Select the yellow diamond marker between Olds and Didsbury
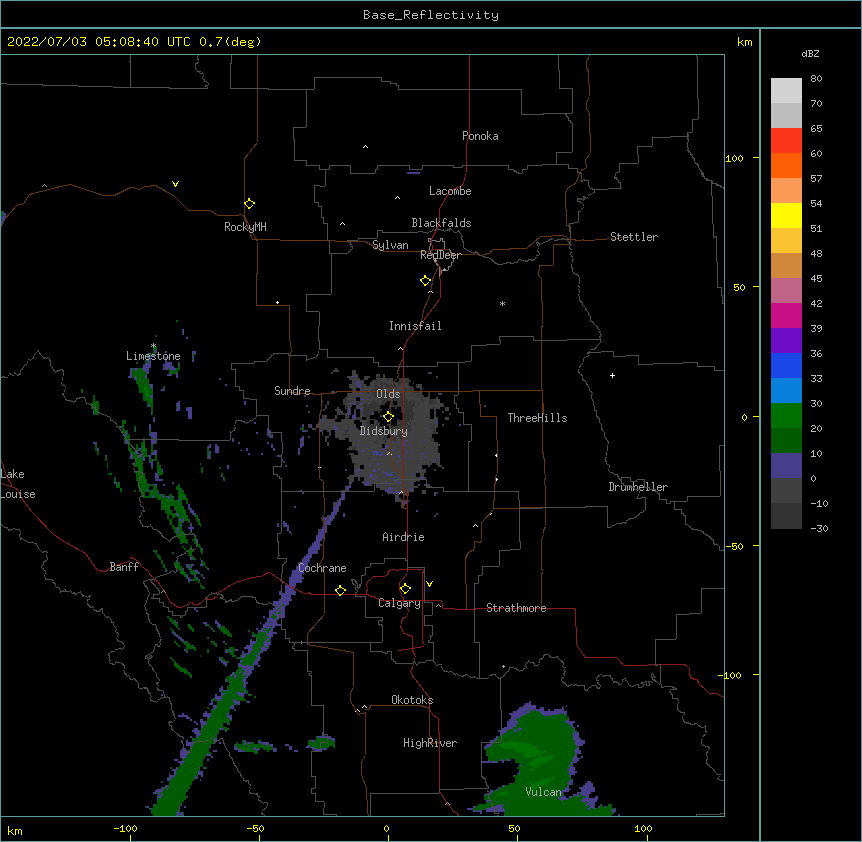 [388, 417]
